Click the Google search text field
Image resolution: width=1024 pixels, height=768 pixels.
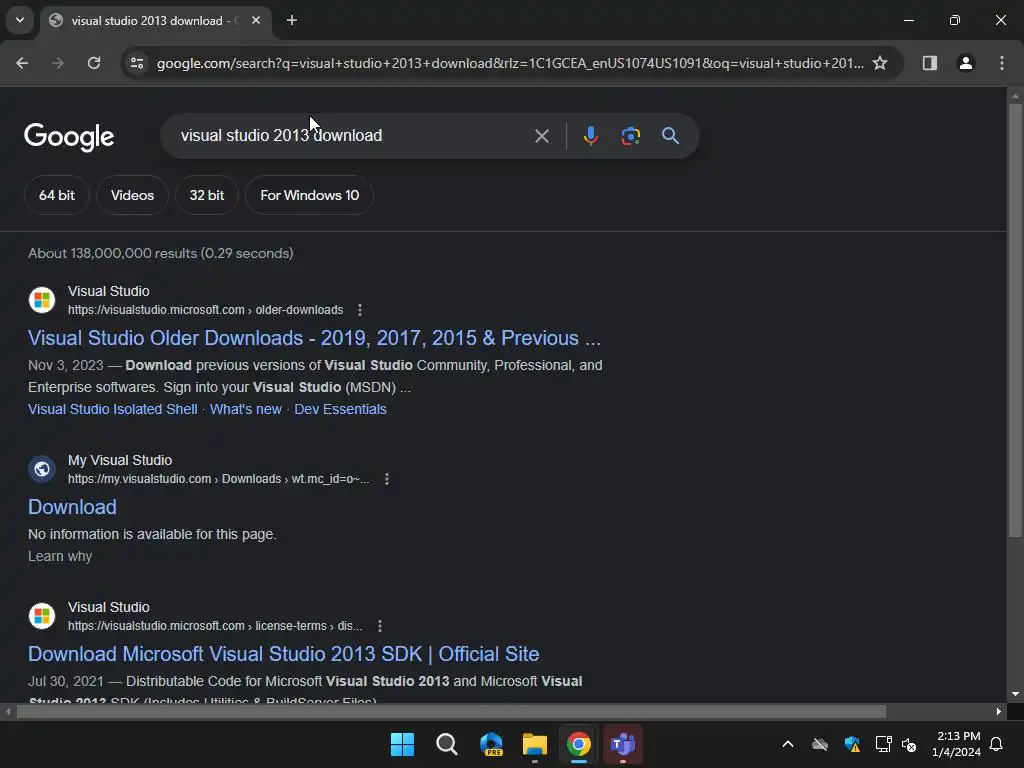(x=353, y=136)
